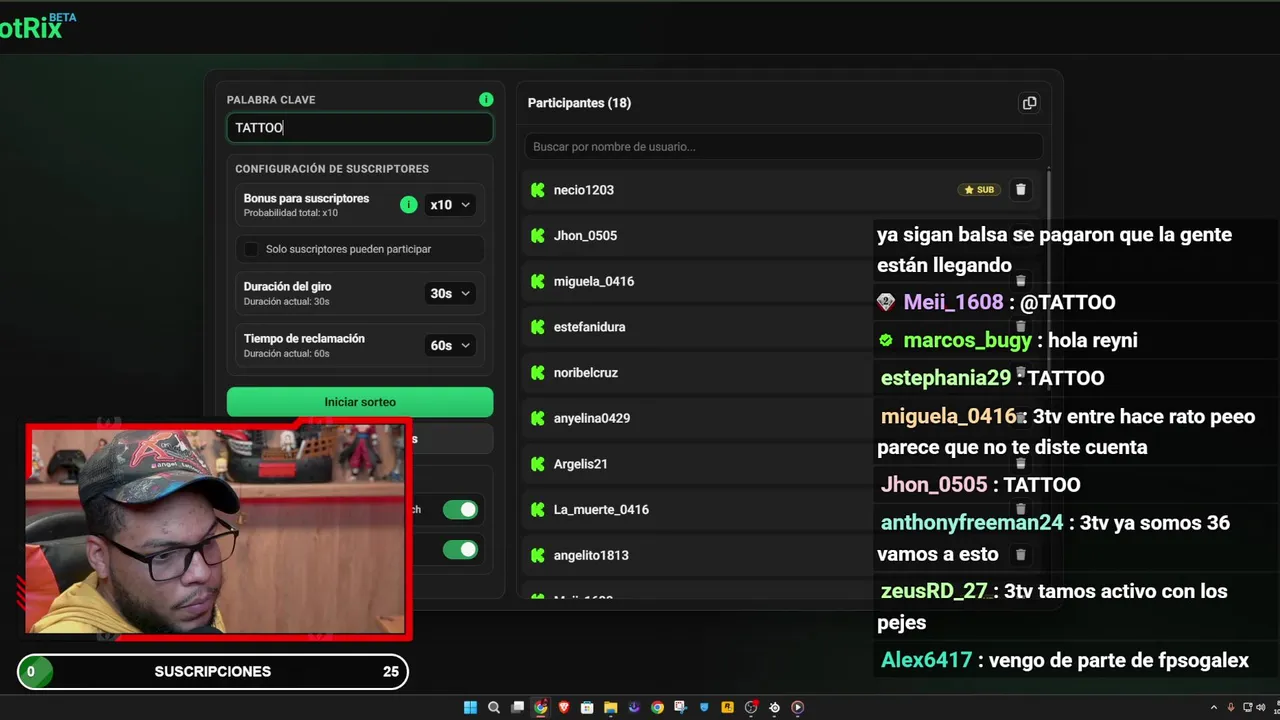Click the marcos_bugy username in chat
Image resolution: width=1280 pixels, height=720 pixels.
(967, 340)
